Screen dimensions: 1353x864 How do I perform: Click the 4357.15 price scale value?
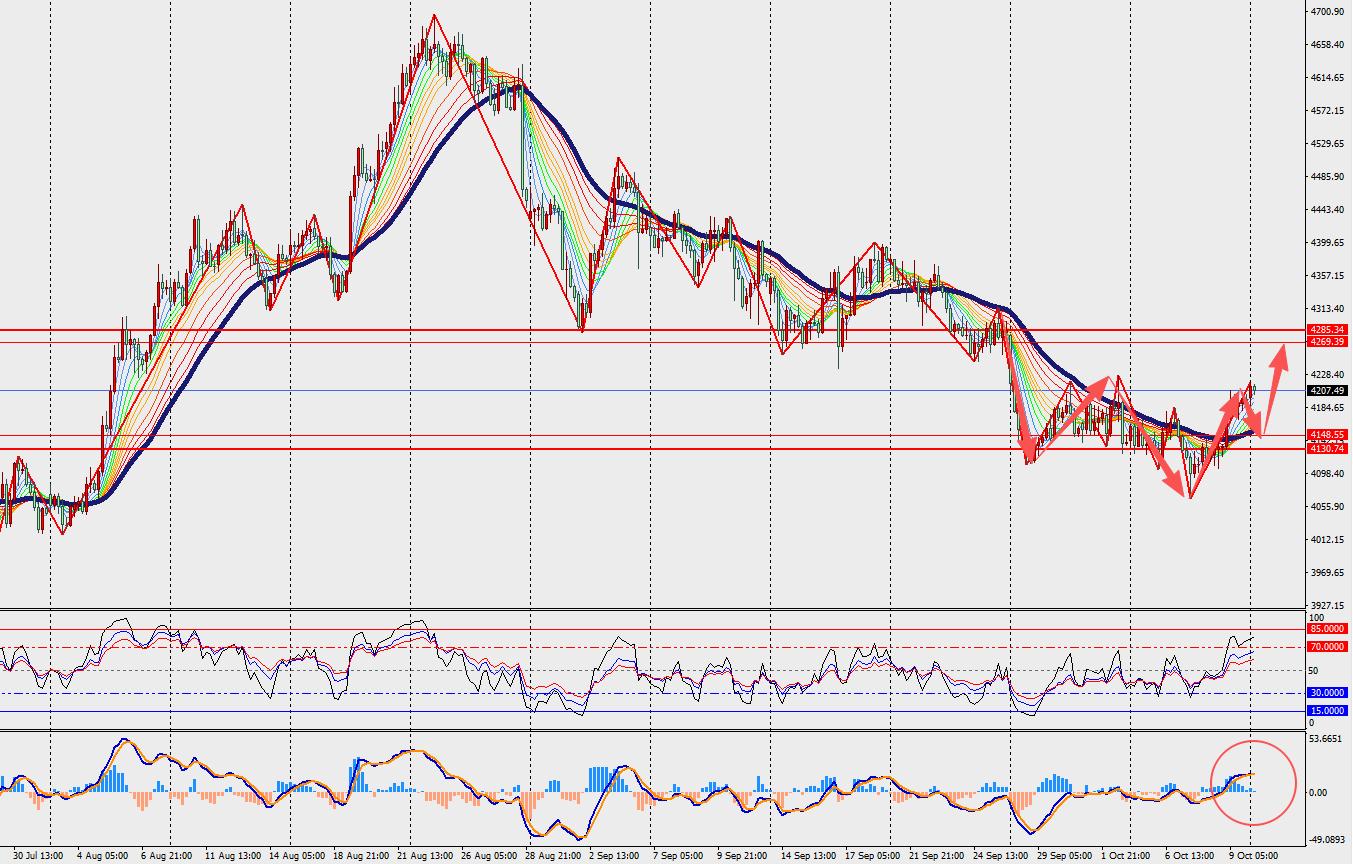pos(1327,276)
